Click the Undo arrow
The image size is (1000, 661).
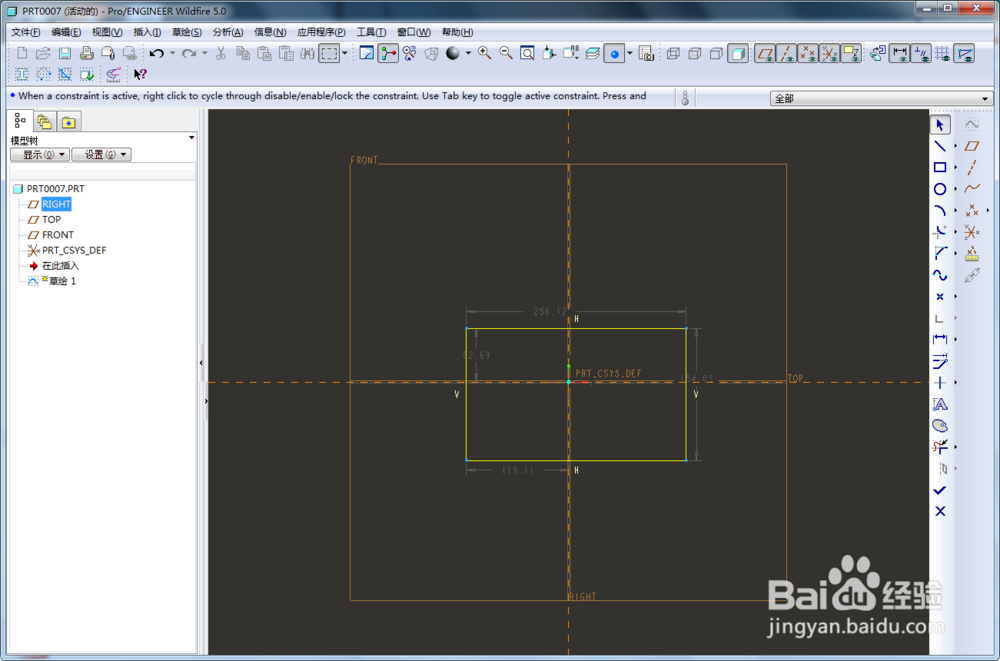tap(157, 54)
